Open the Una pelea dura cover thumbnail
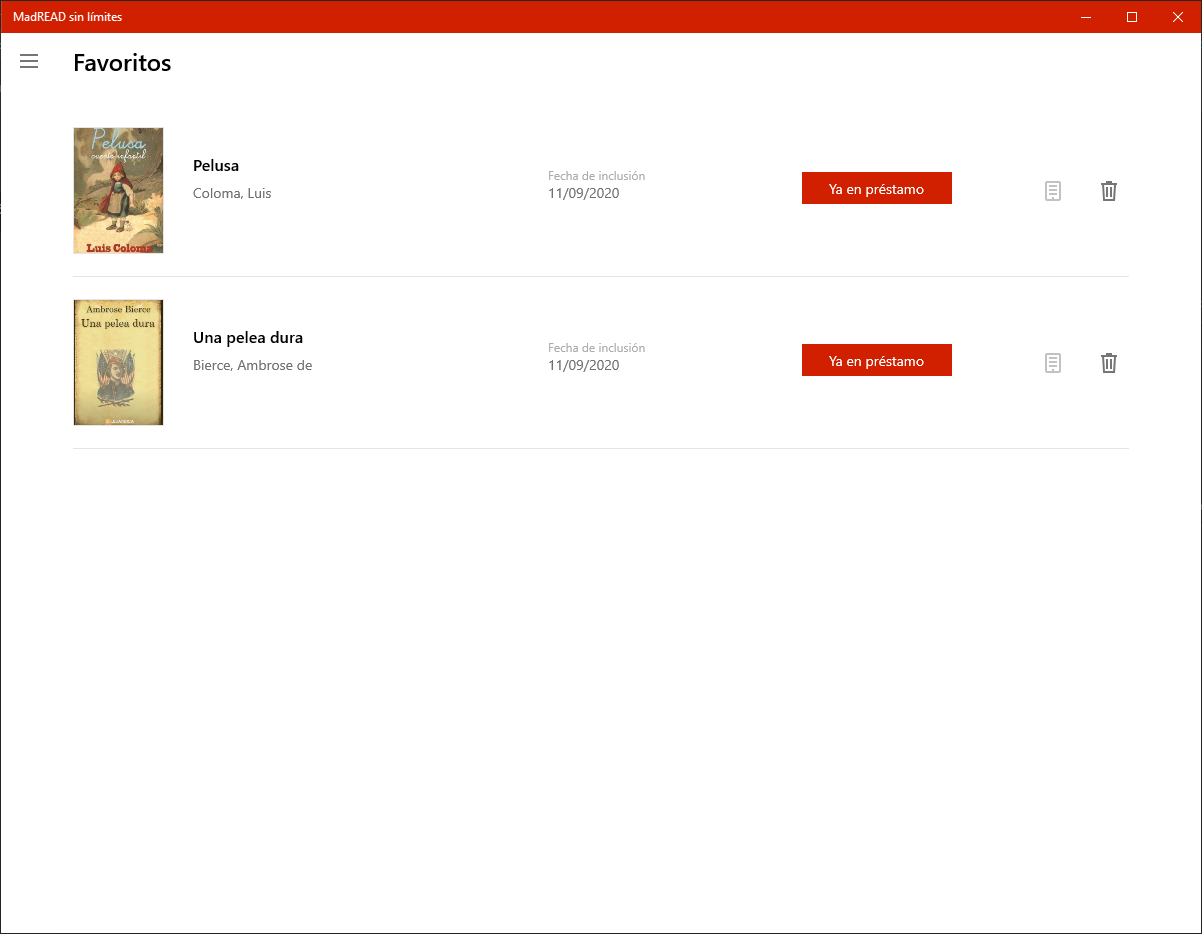 pyautogui.click(x=118, y=362)
